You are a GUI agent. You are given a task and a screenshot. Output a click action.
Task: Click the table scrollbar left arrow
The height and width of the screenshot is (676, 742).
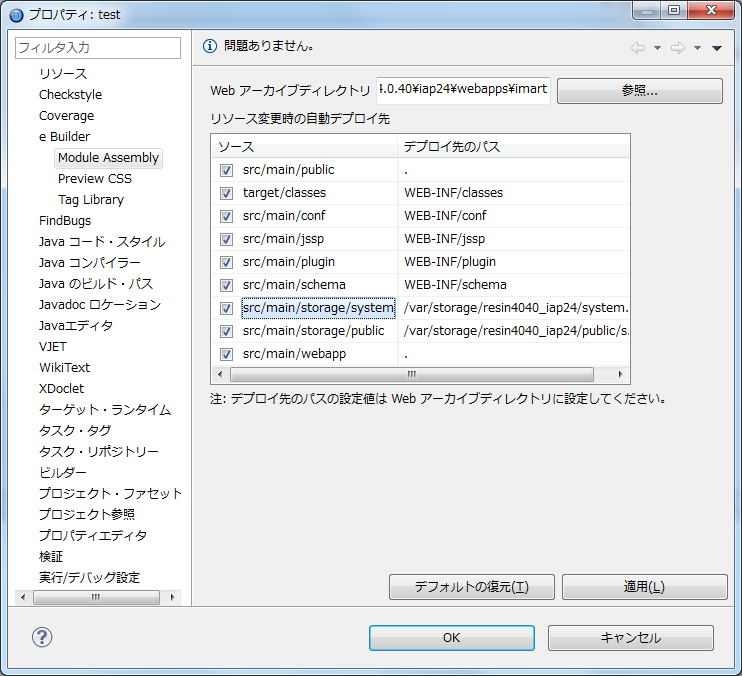tap(220, 375)
